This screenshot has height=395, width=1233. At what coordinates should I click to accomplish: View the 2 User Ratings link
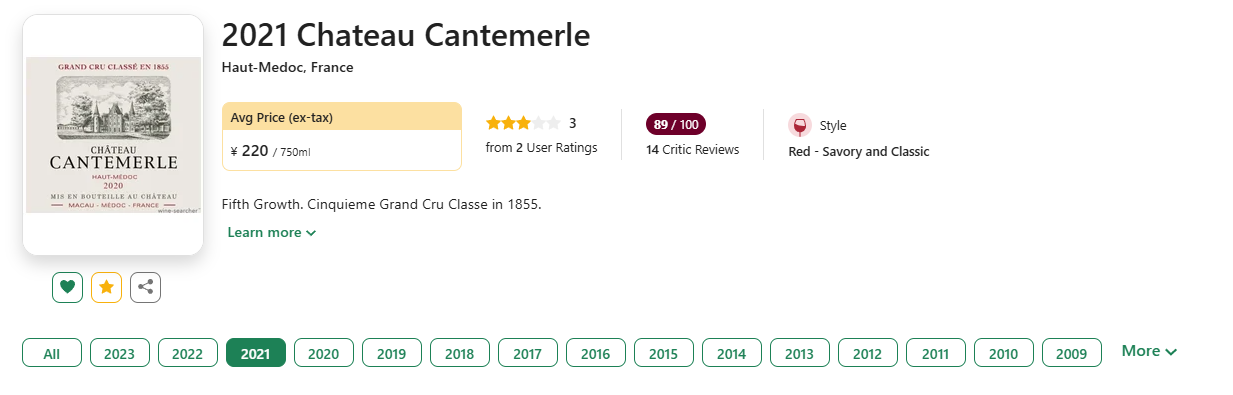pyautogui.click(x=541, y=148)
